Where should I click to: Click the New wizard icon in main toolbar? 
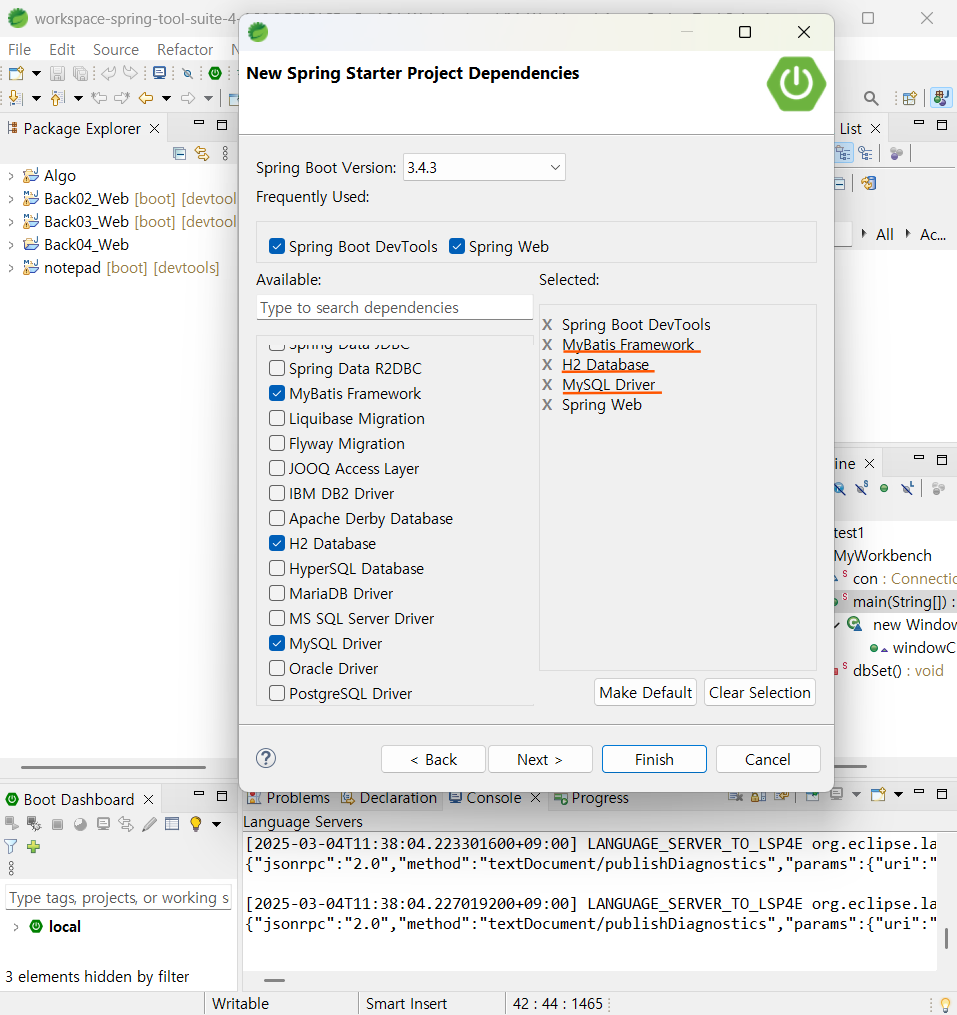pos(16,73)
